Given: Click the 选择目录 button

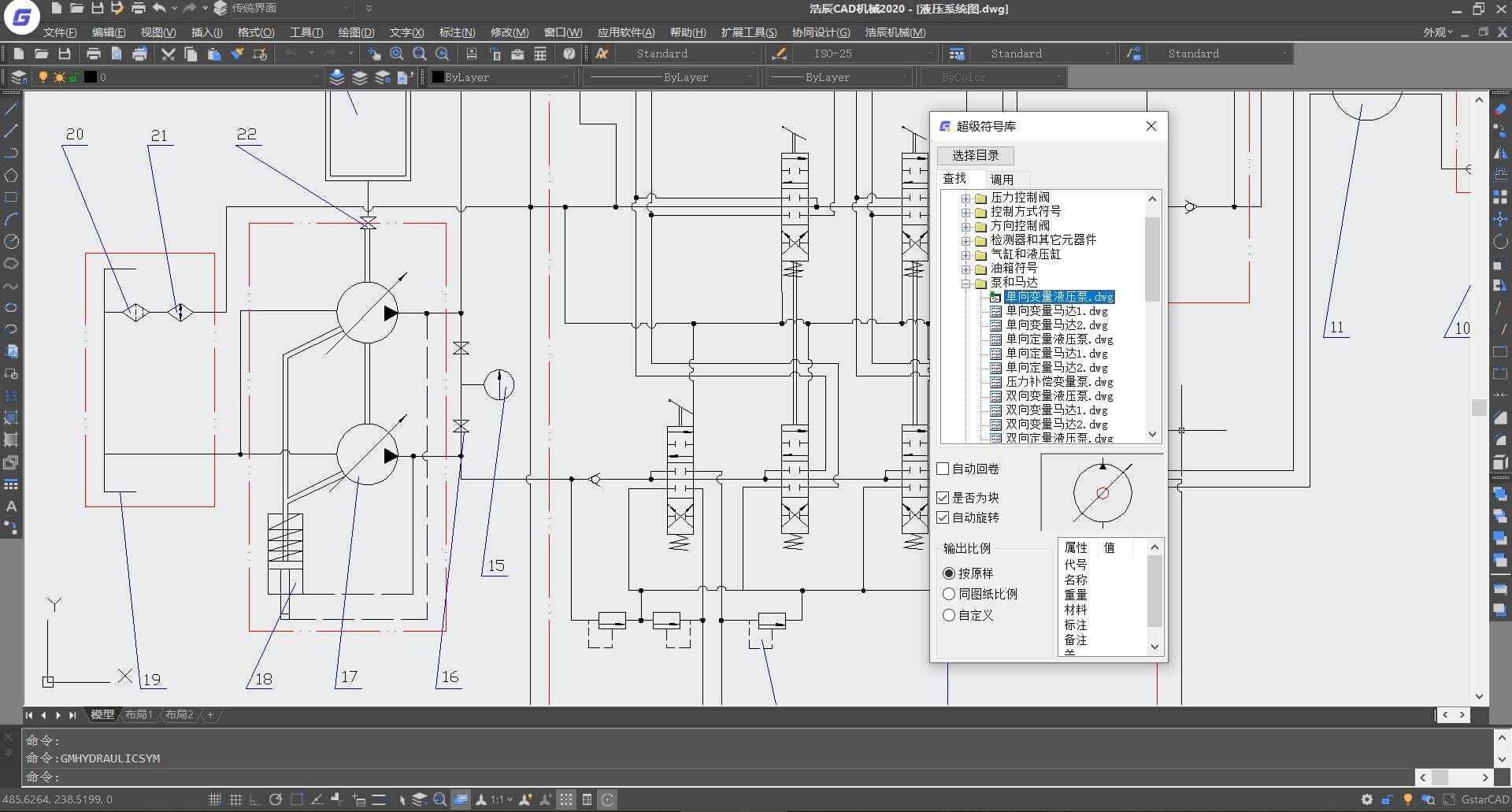Looking at the screenshot, I should [x=975, y=155].
